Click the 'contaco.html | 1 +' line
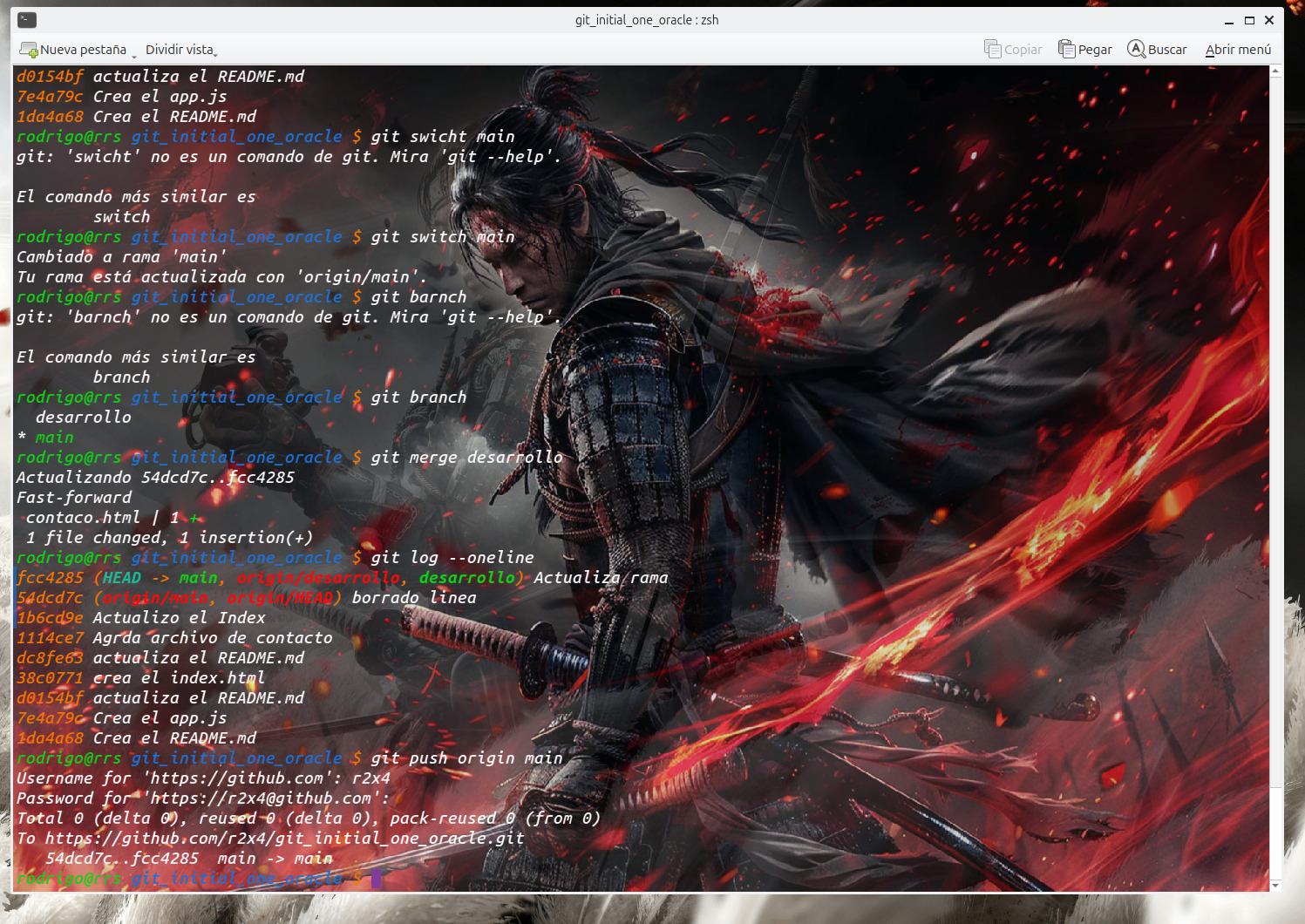This screenshot has width=1305, height=924. coord(112,518)
